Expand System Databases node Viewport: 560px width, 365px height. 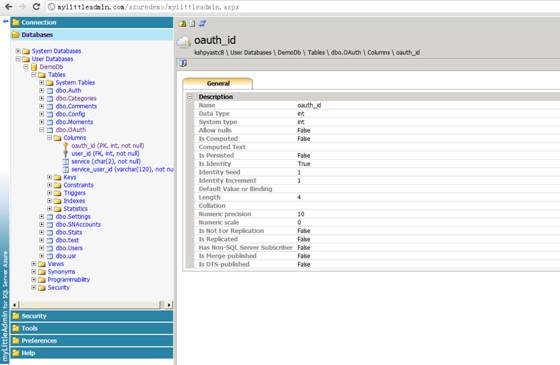tap(18, 51)
